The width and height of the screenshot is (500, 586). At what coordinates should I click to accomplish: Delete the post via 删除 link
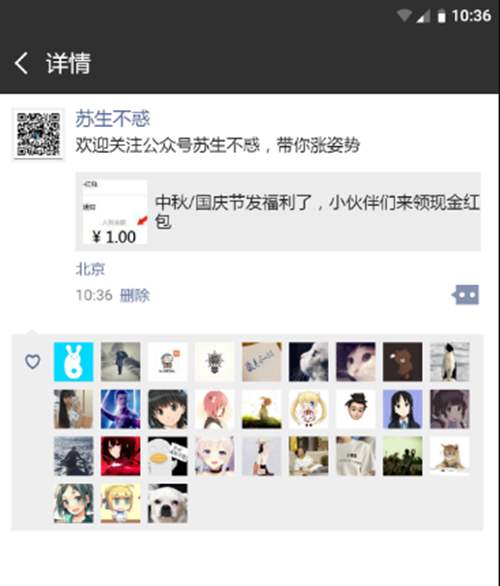click(x=135, y=295)
